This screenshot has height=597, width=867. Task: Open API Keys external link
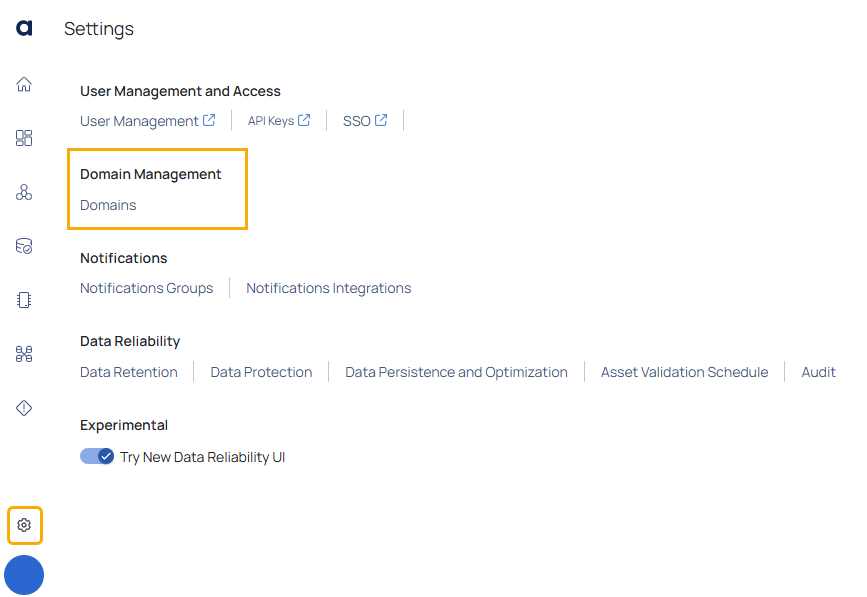[279, 121]
